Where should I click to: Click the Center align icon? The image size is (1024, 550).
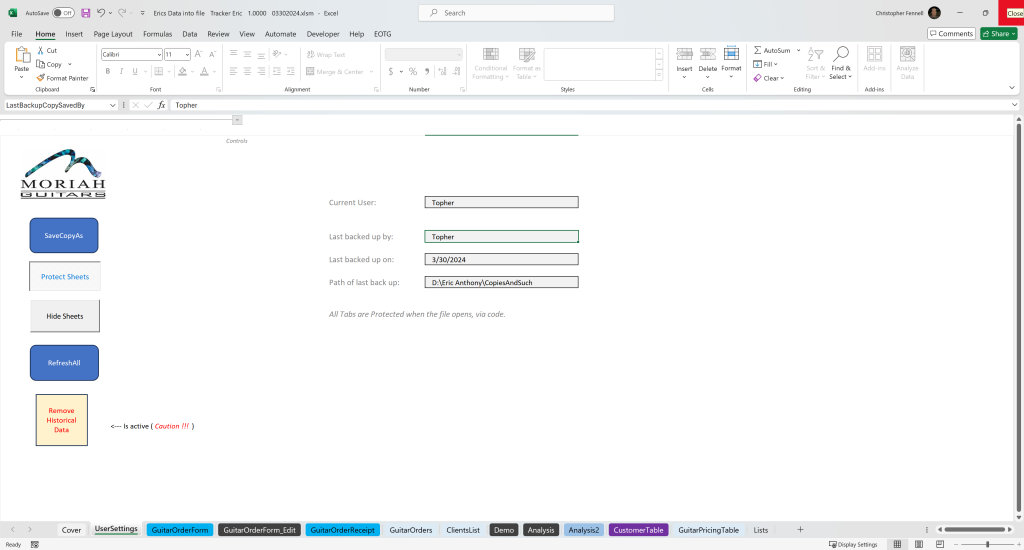point(248,71)
